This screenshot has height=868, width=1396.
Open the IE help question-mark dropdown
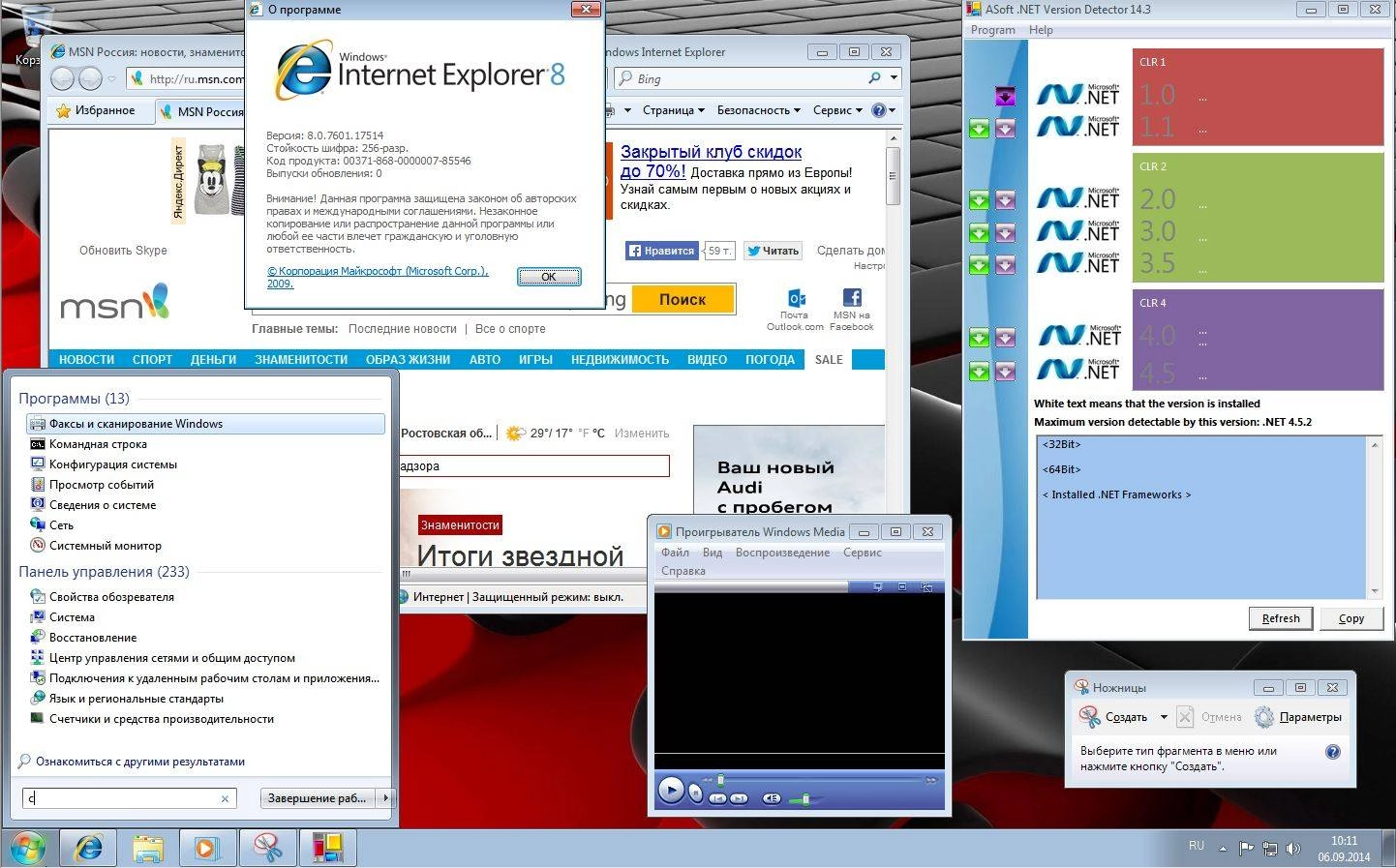coord(884,110)
